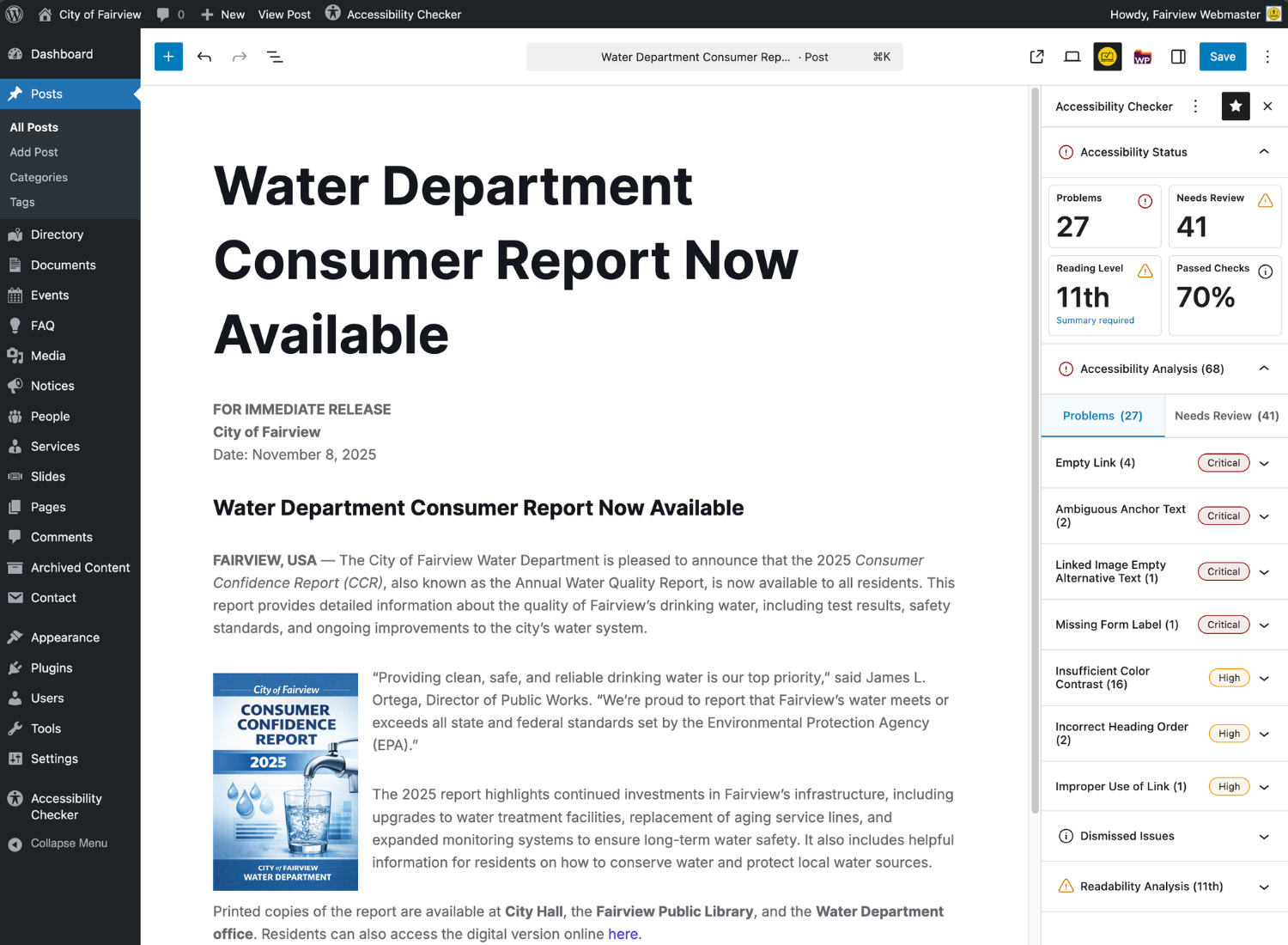This screenshot has height=945, width=1288.
Task: Undo the last edit
Action: click(204, 57)
